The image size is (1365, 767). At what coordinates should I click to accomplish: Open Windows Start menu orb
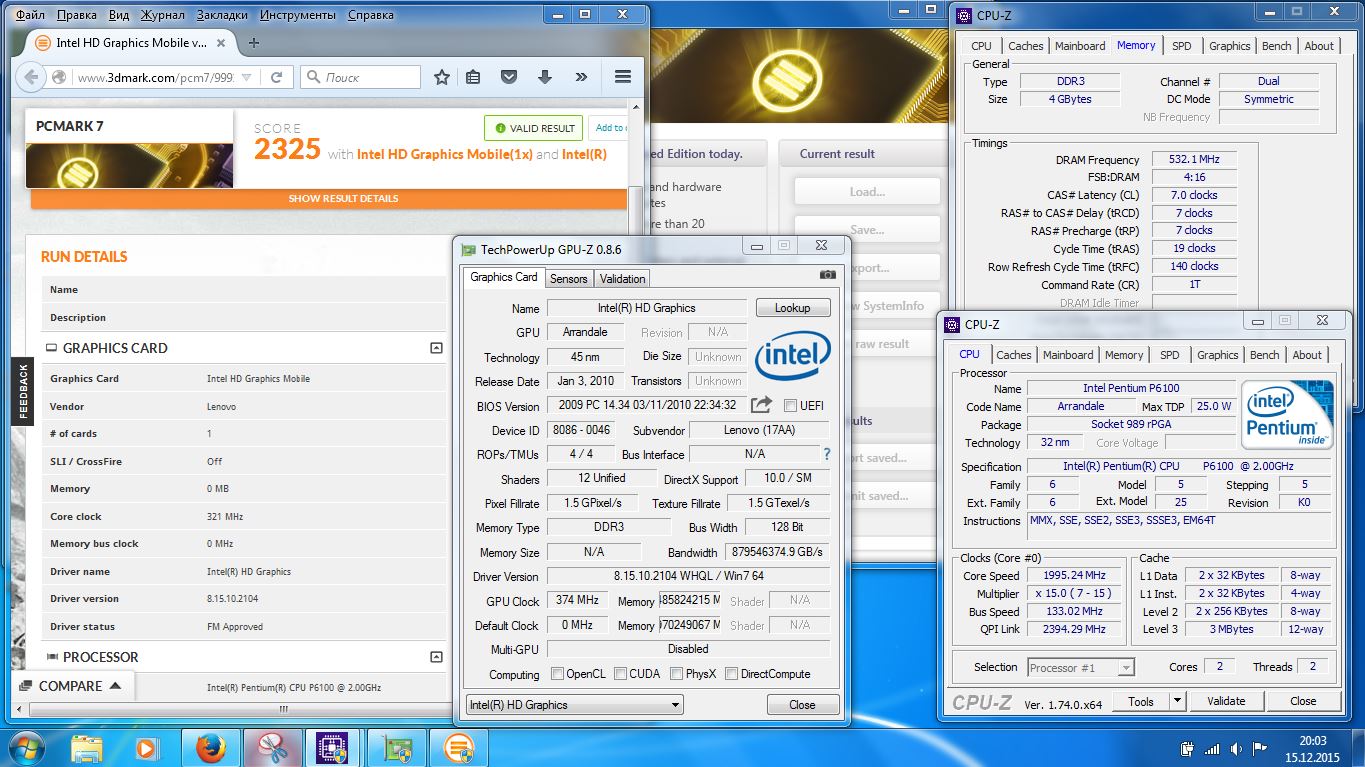[25, 747]
